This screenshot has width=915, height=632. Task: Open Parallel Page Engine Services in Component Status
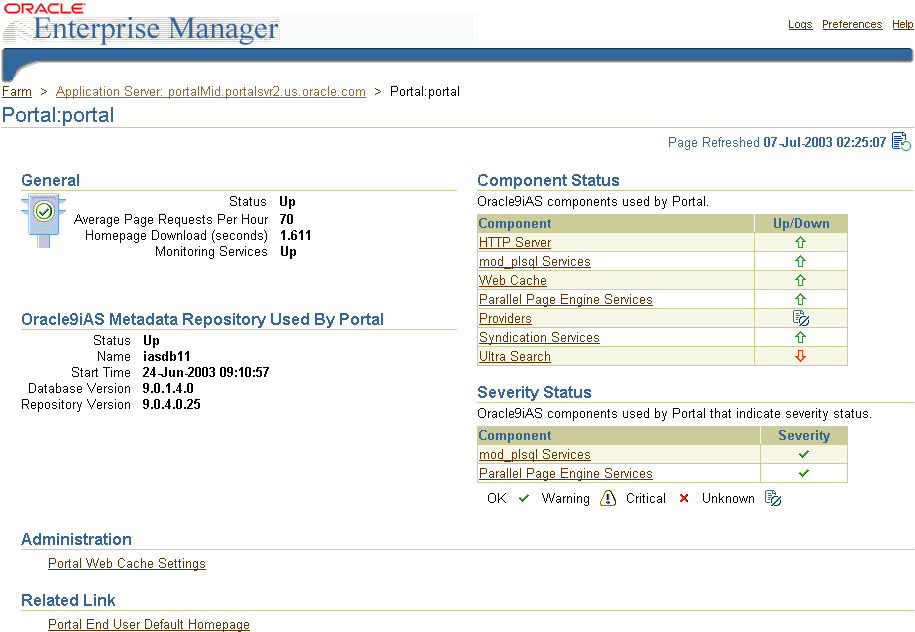point(565,299)
